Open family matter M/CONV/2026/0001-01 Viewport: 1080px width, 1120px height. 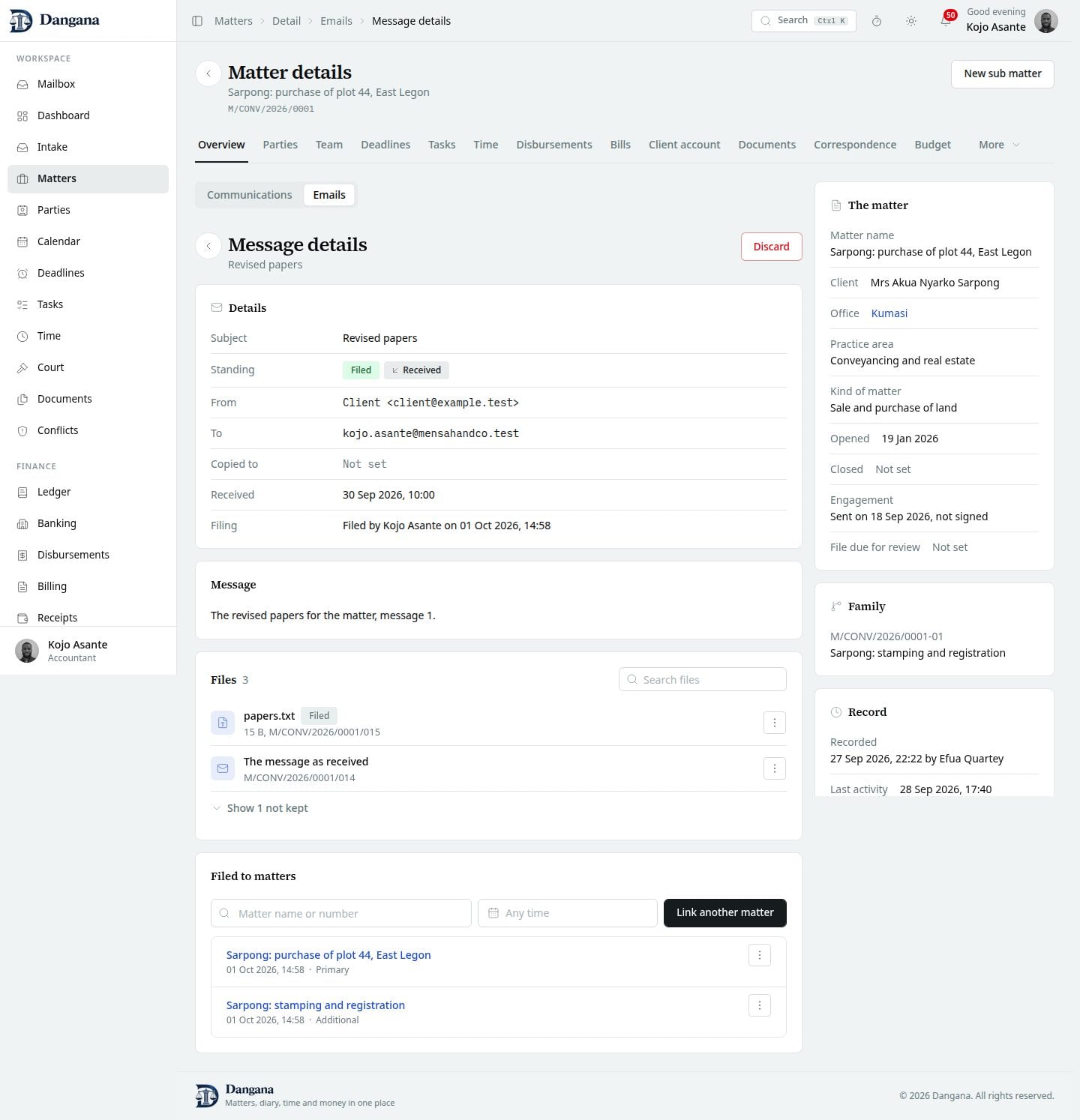(918, 645)
